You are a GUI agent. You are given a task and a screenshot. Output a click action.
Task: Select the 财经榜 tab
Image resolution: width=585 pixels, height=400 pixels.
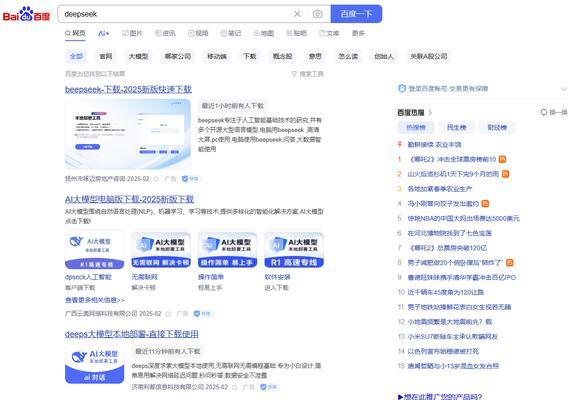497,128
